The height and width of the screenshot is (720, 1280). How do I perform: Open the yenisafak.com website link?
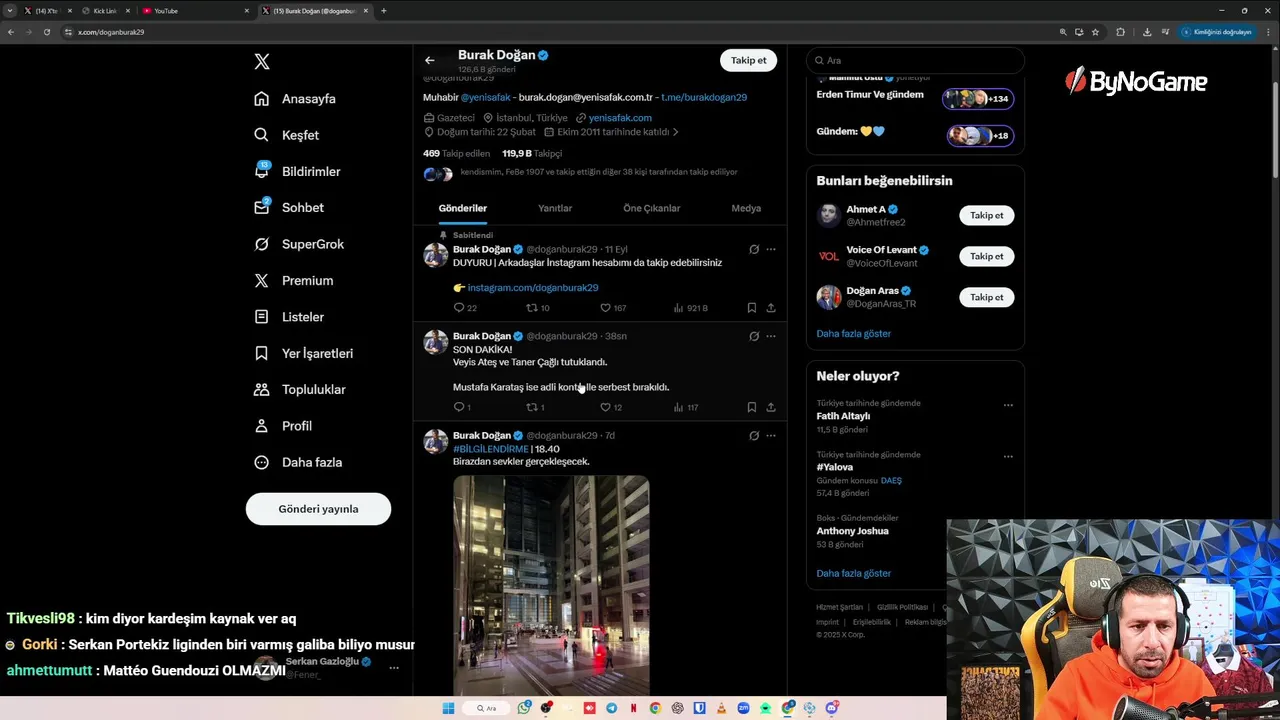point(620,118)
